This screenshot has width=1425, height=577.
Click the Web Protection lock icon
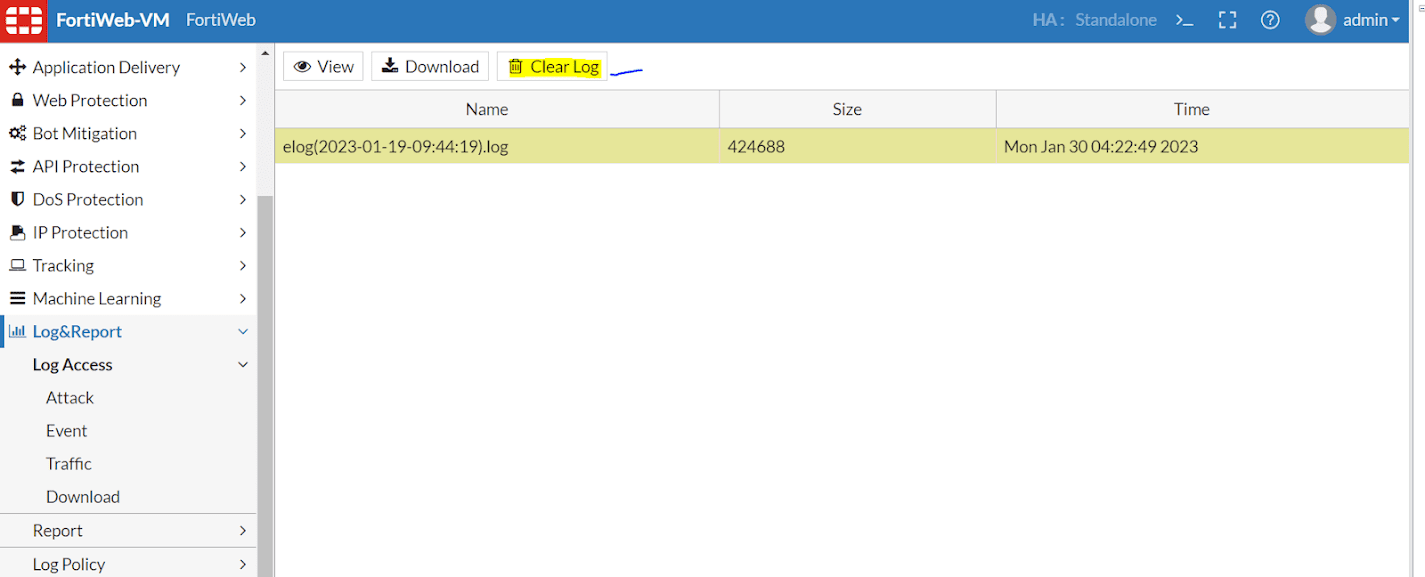pyautogui.click(x=16, y=100)
